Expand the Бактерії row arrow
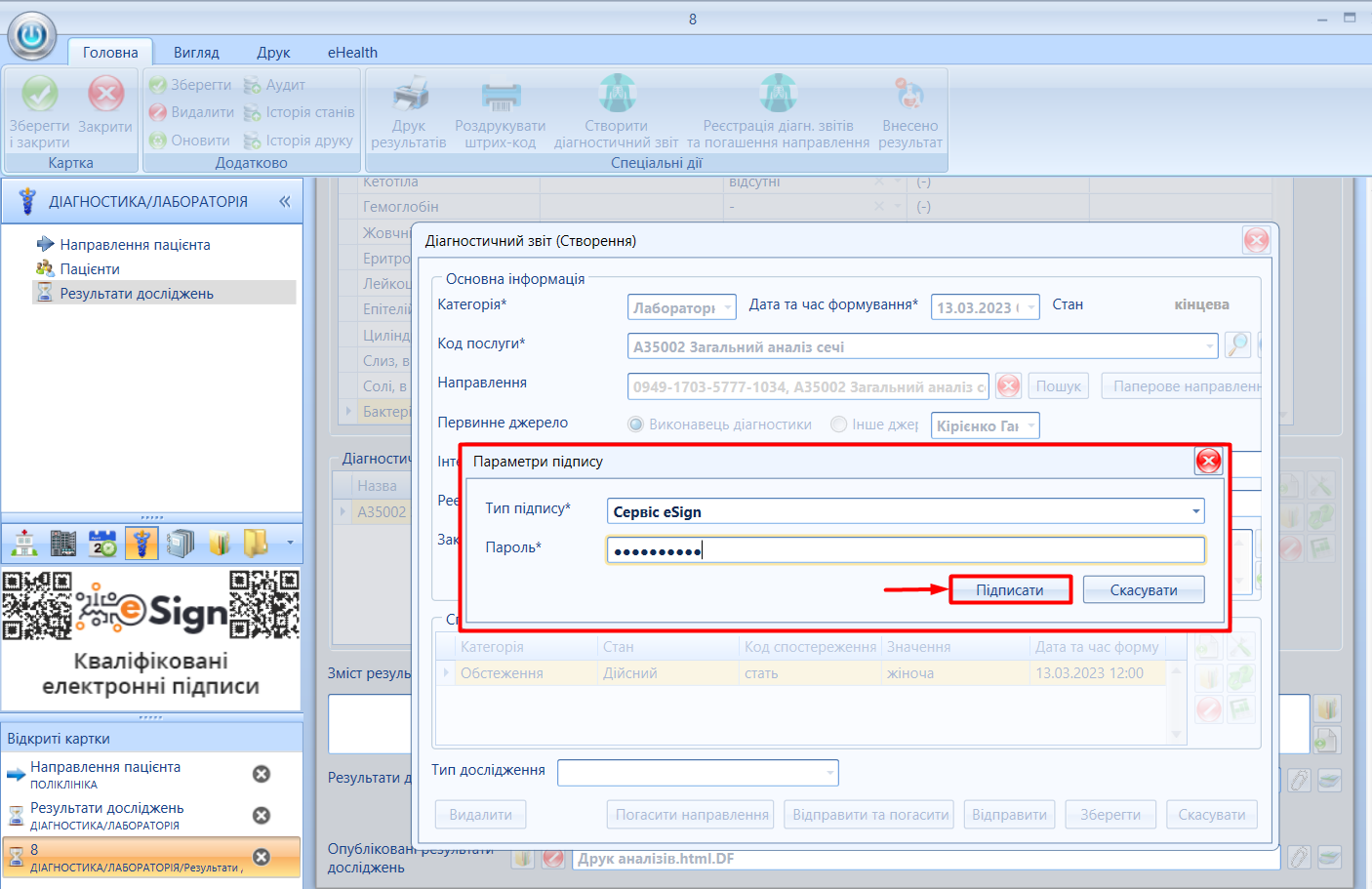The image size is (1372, 889). 348,412
